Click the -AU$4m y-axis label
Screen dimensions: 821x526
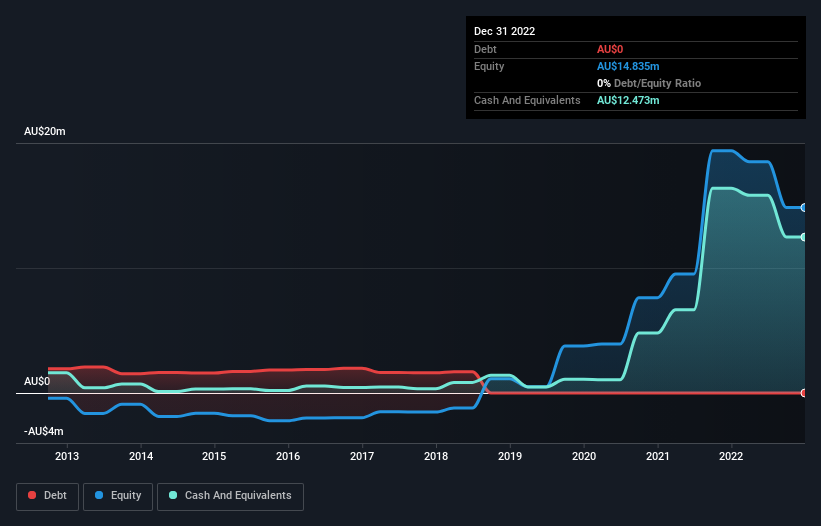(x=43, y=431)
